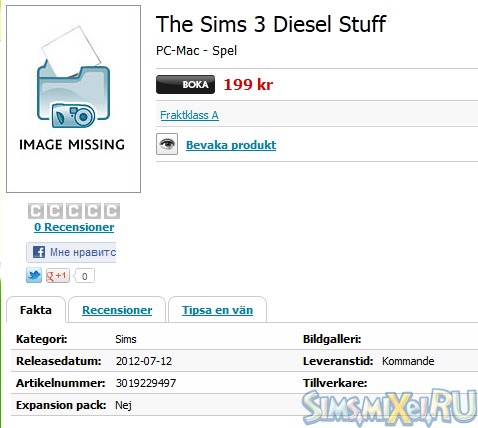Click the product title The Sims 3 Diesel Stuff
The width and height of the screenshot is (478, 428).
[271, 24]
